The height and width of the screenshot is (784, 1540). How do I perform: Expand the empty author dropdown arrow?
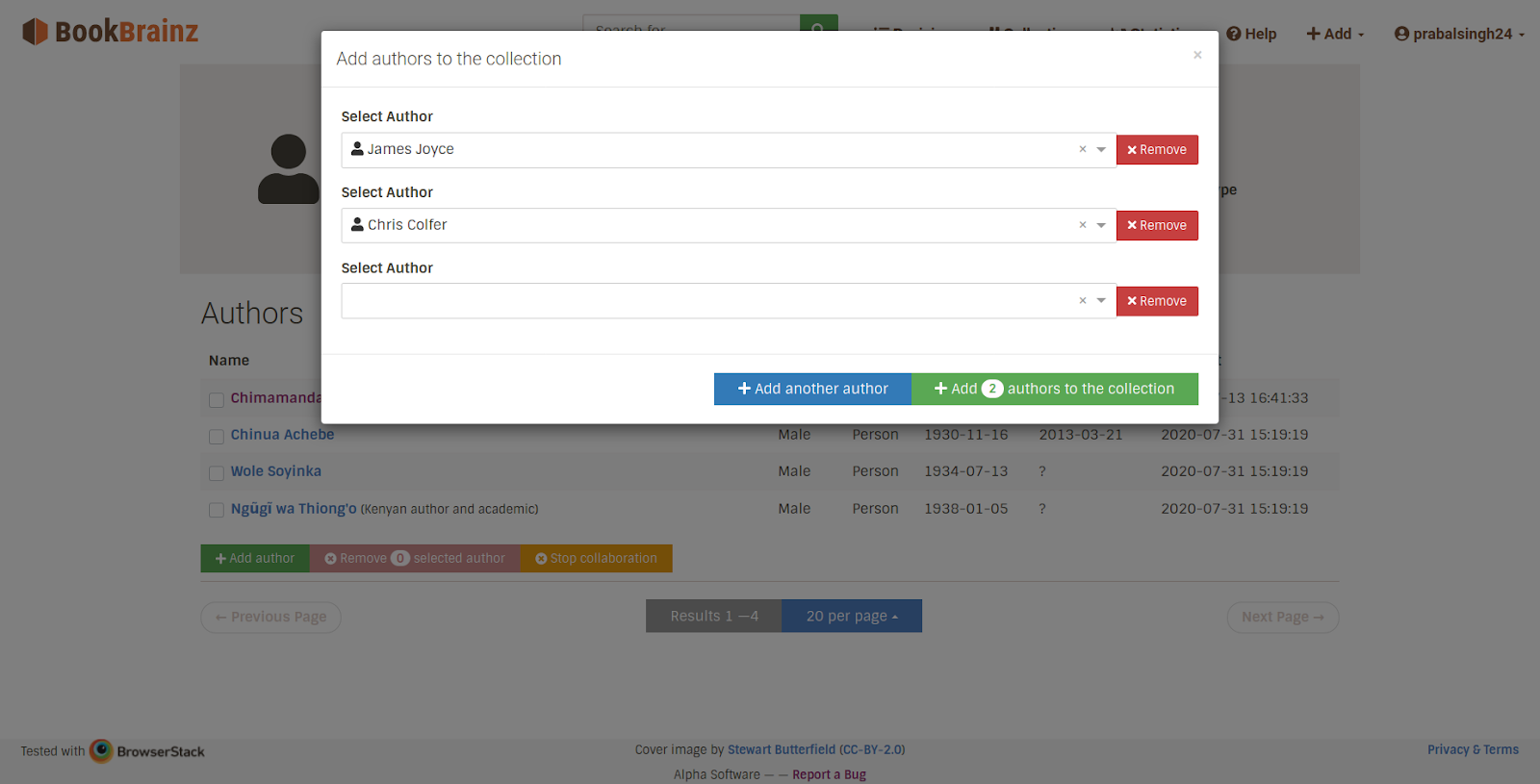click(1101, 301)
